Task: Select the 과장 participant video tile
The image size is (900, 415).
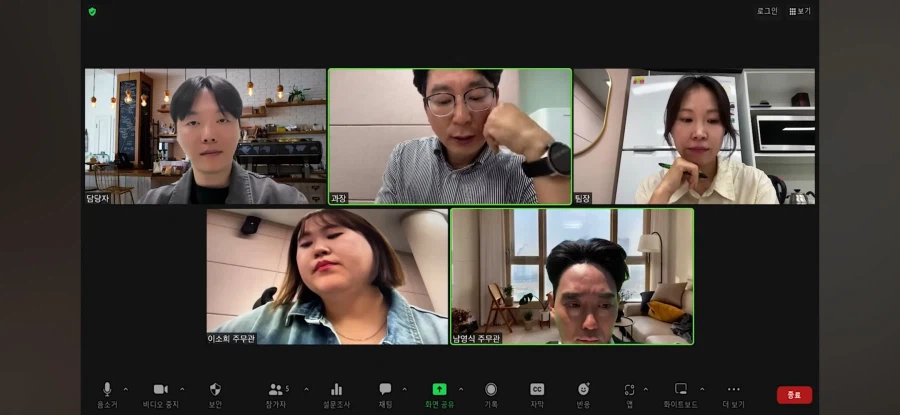Action: coord(450,137)
